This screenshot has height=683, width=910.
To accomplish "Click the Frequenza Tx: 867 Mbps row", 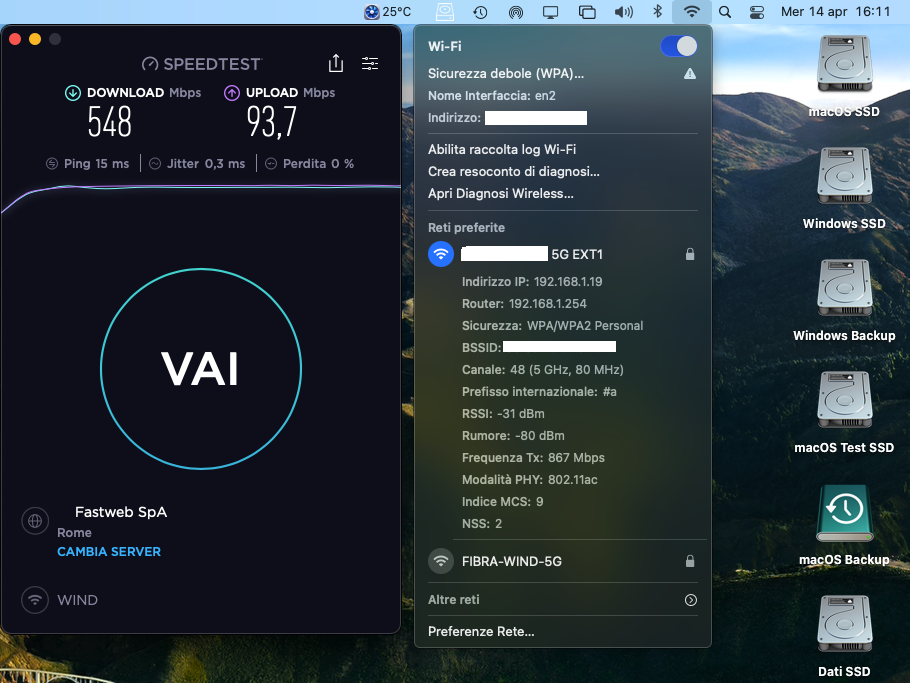I will [x=533, y=458].
